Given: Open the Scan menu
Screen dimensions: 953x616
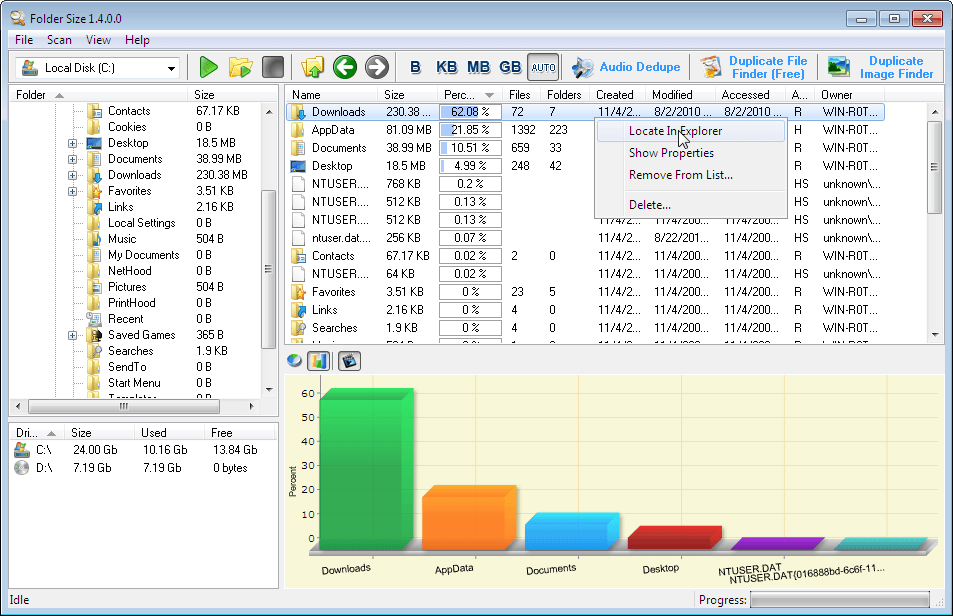Looking at the screenshot, I should (59, 40).
